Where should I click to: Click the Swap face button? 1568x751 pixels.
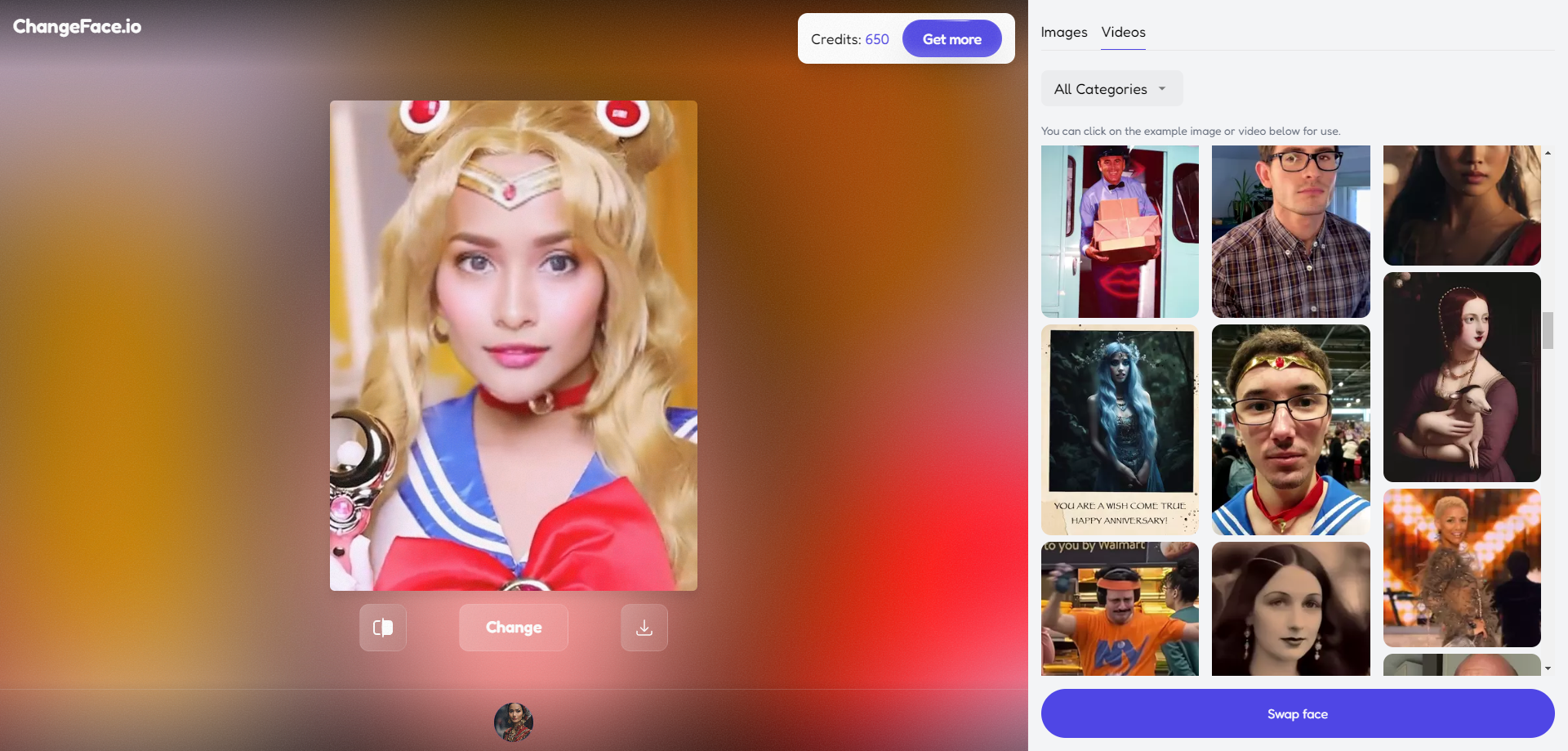click(x=1298, y=713)
